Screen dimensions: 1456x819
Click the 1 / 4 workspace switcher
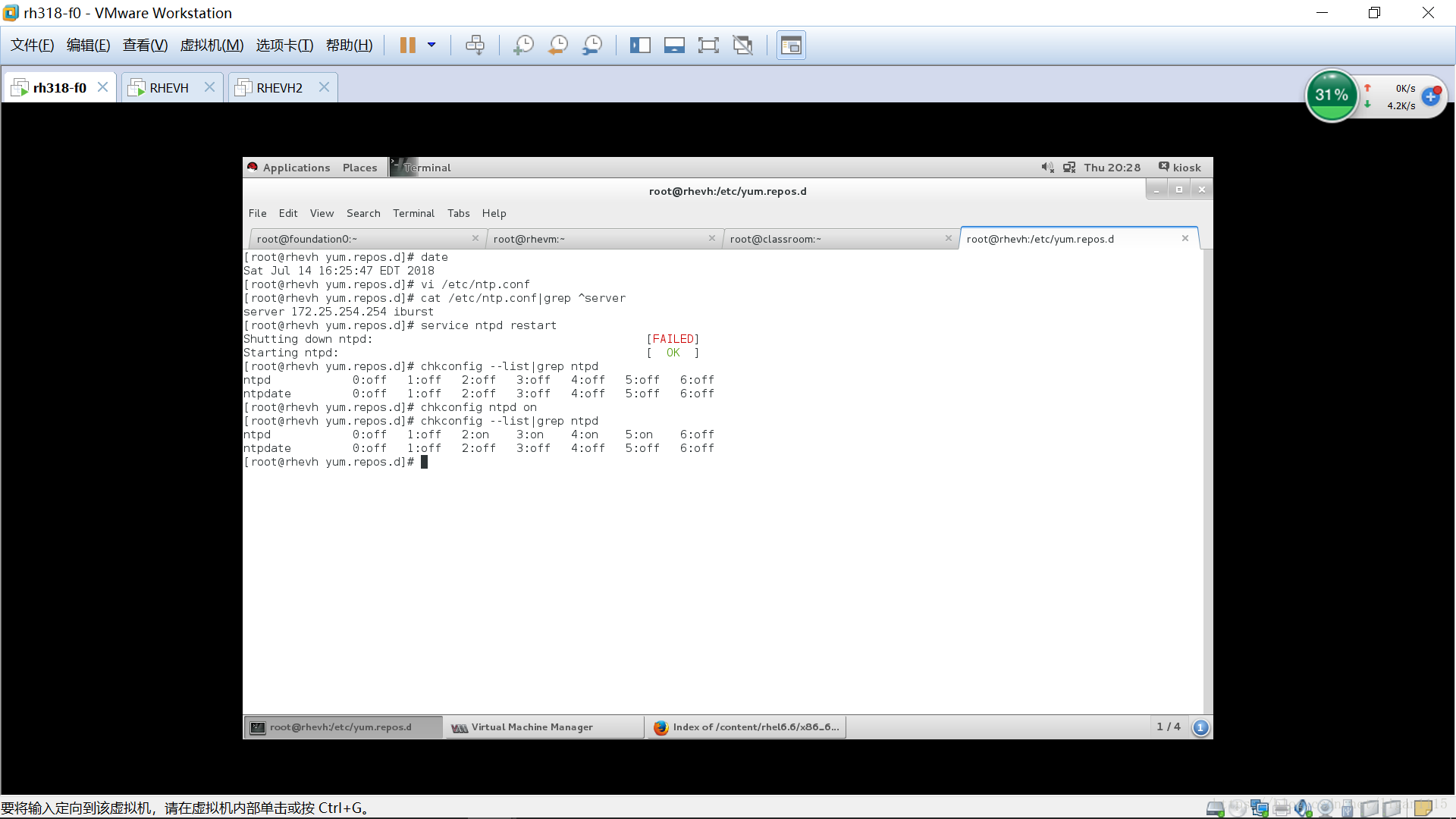[1169, 726]
